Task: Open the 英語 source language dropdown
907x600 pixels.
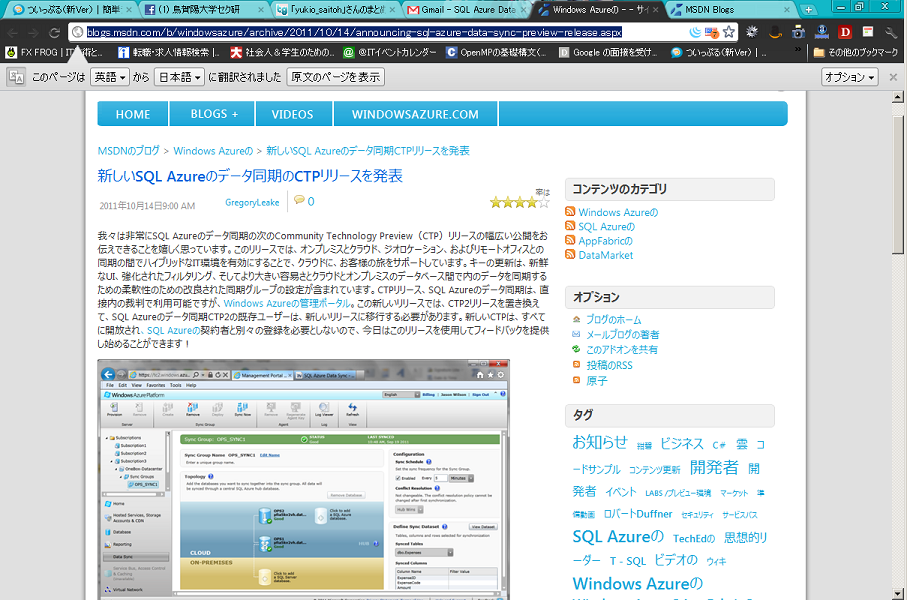Action: point(110,77)
